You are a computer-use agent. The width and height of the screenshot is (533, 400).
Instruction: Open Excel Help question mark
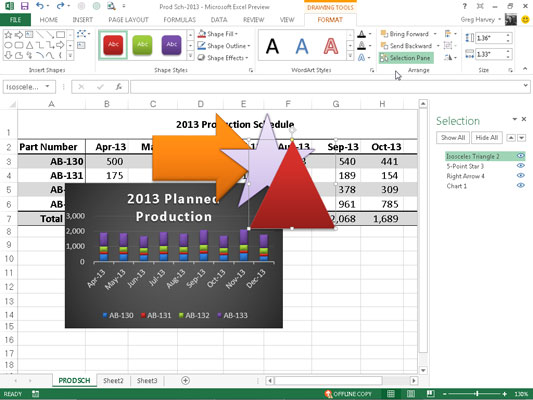pos(464,6)
